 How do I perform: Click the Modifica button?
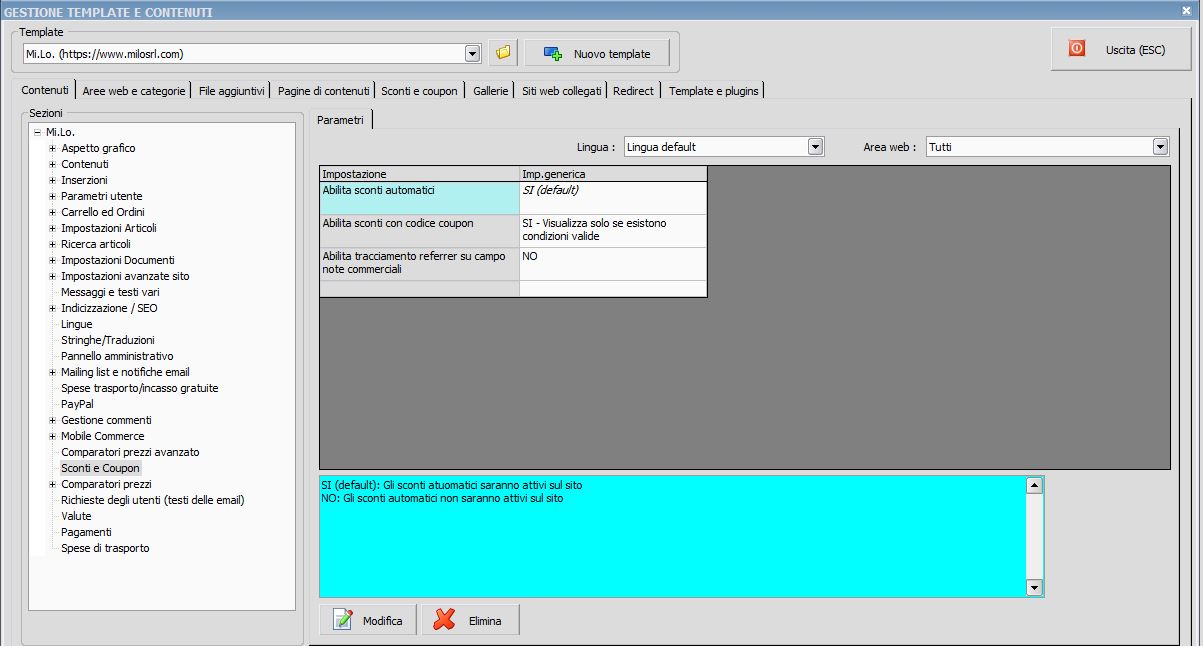368,620
